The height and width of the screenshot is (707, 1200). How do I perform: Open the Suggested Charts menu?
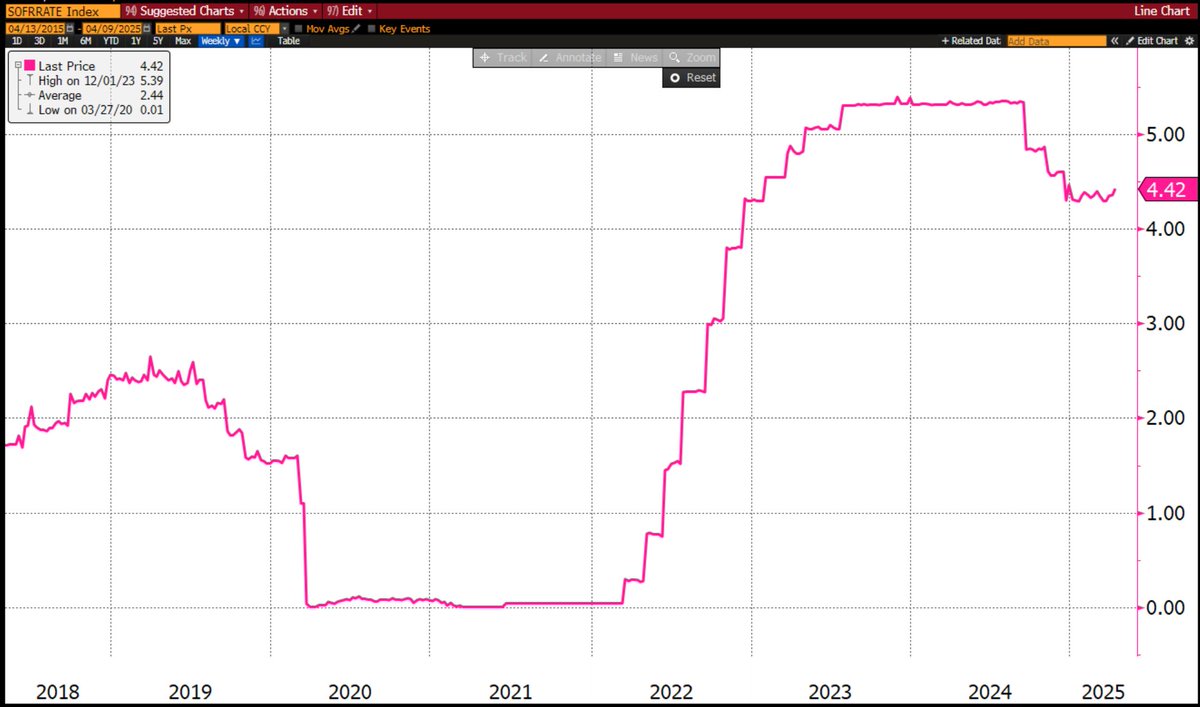point(184,11)
